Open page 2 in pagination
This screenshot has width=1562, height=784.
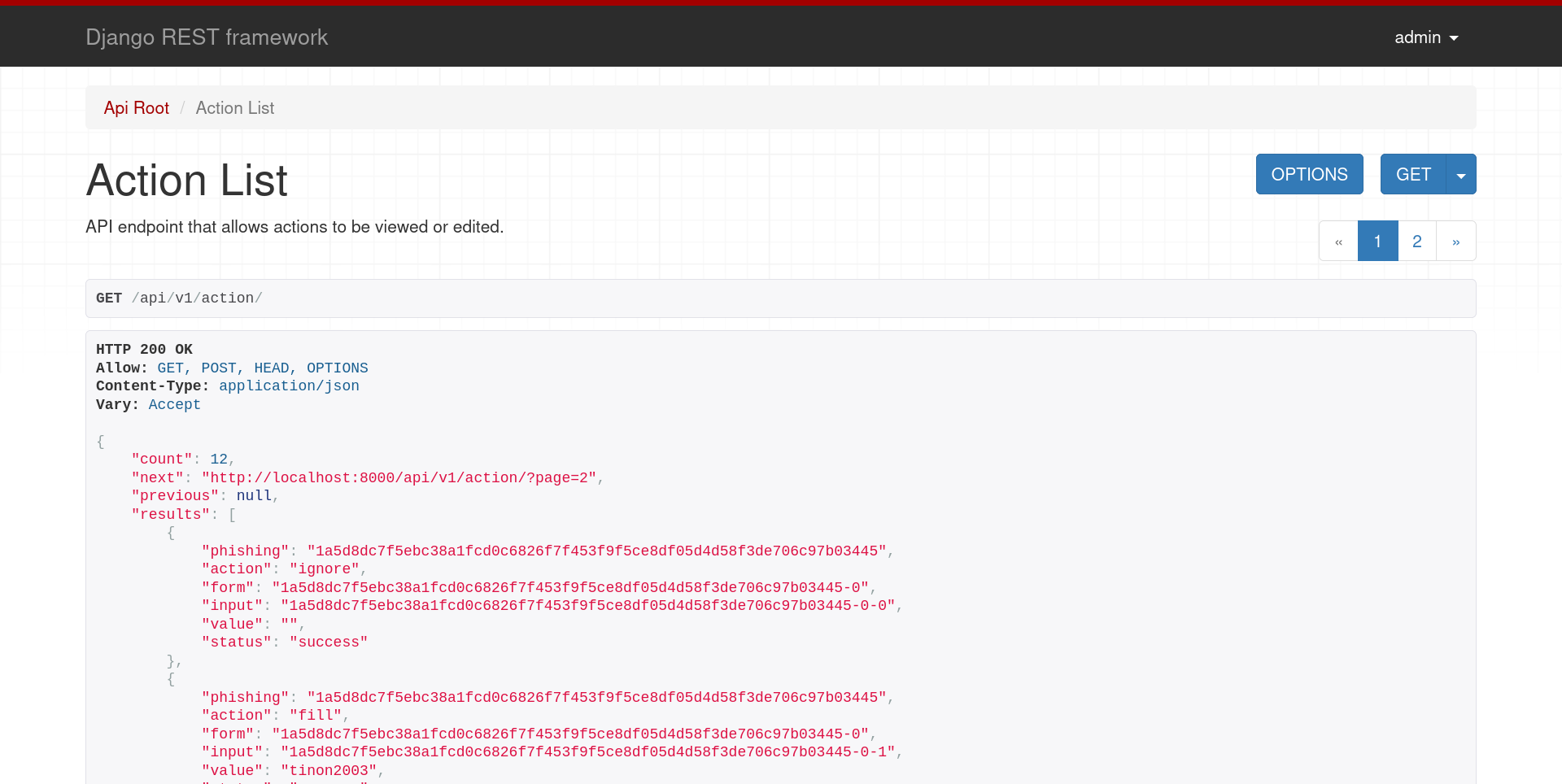pyautogui.click(x=1417, y=242)
